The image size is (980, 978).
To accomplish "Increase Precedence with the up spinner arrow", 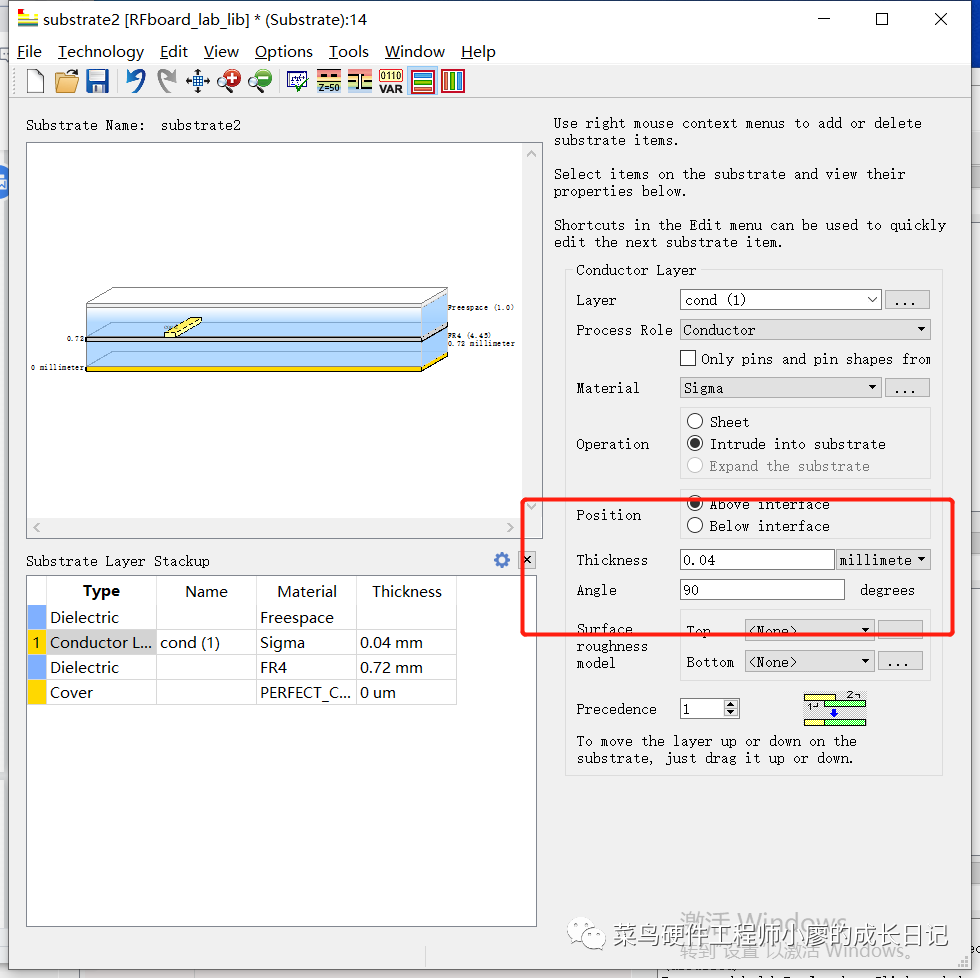I will [731, 704].
